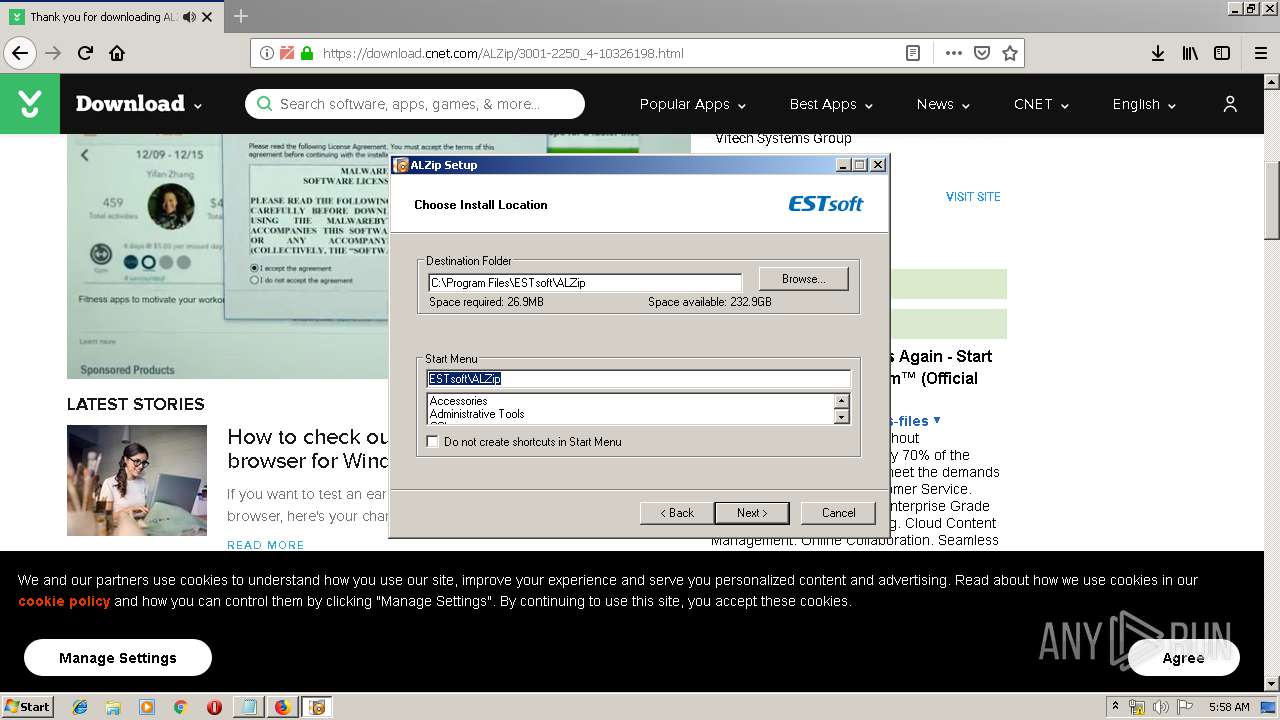Toggle Reader View in address bar

913,53
